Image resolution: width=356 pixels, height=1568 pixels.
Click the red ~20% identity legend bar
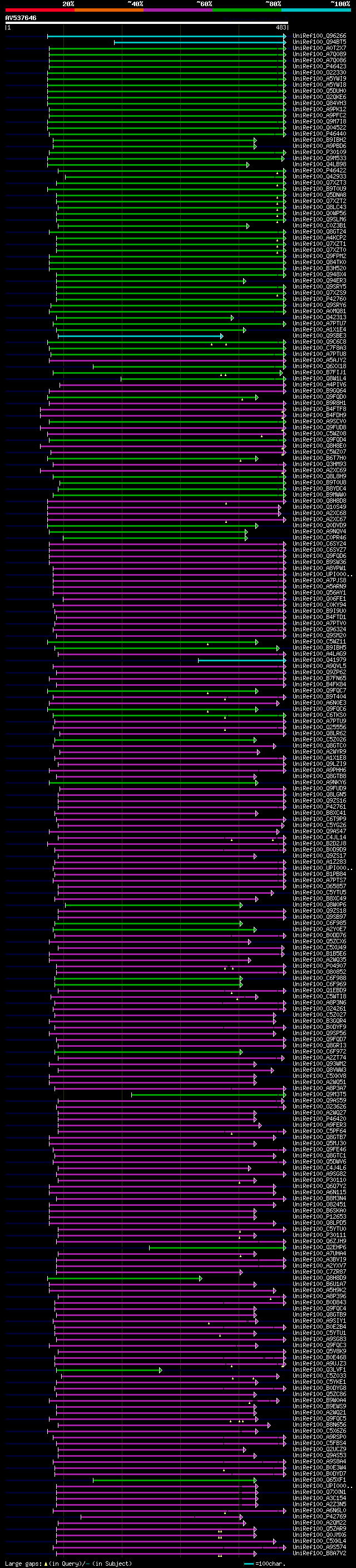click(x=39, y=10)
